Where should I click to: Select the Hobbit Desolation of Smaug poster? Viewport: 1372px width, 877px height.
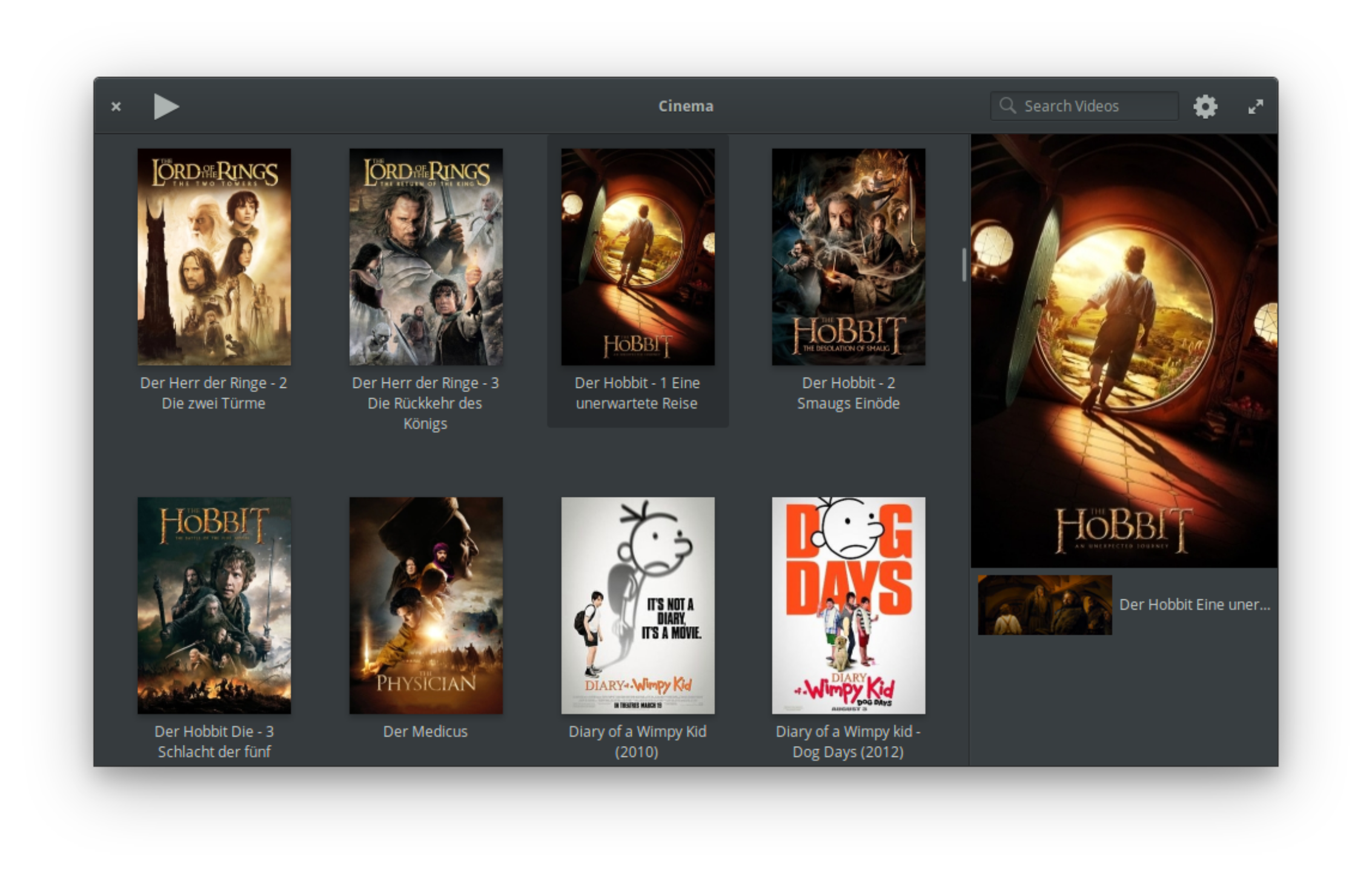coord(848,257)
